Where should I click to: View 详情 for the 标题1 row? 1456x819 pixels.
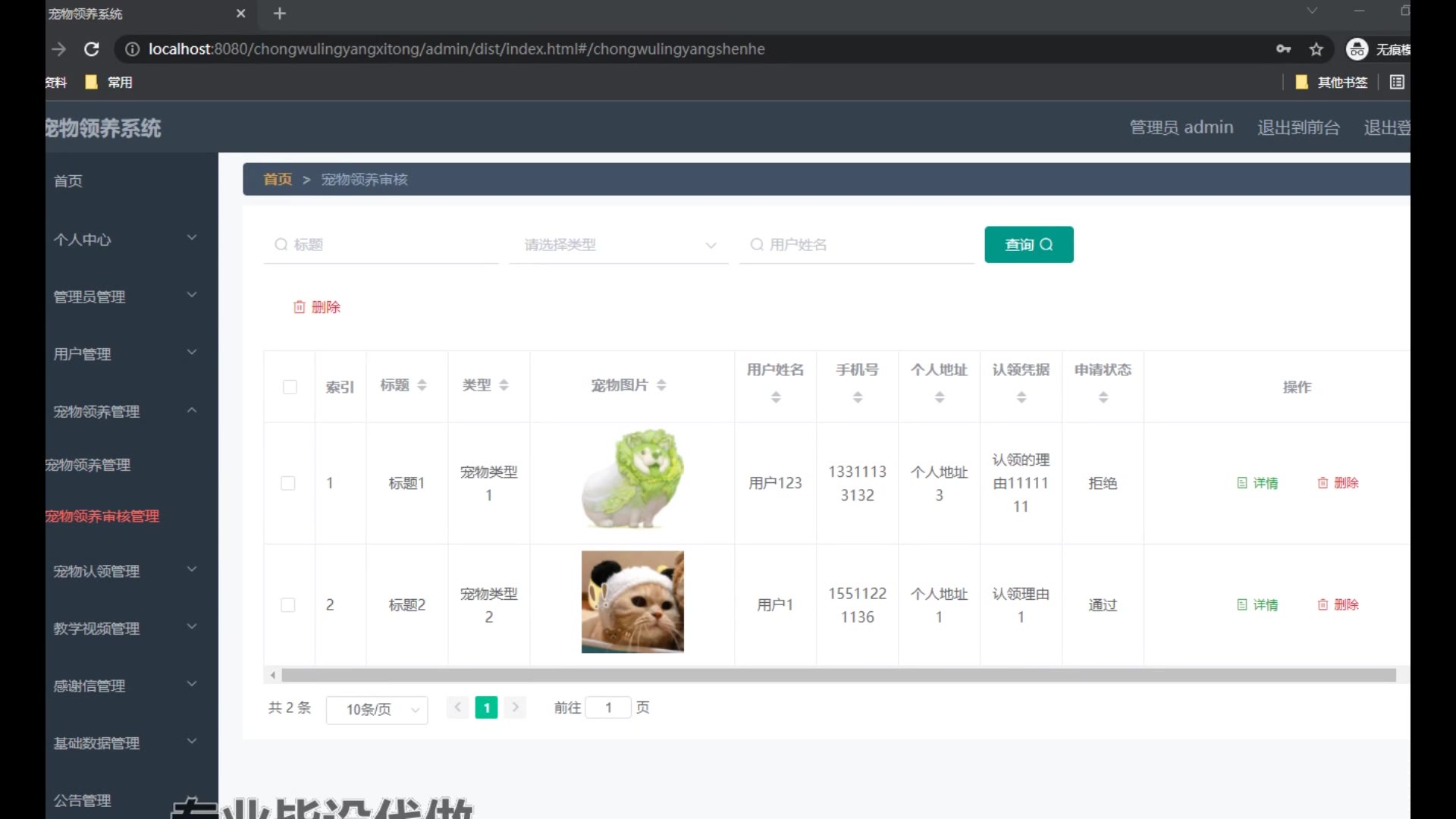(x=1257, y=483)
